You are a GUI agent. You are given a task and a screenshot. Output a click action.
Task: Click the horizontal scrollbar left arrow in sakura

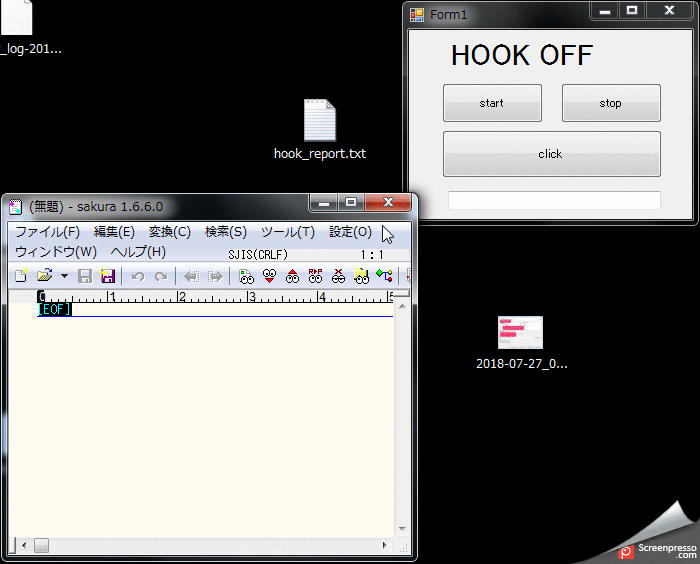pos(24,545)
